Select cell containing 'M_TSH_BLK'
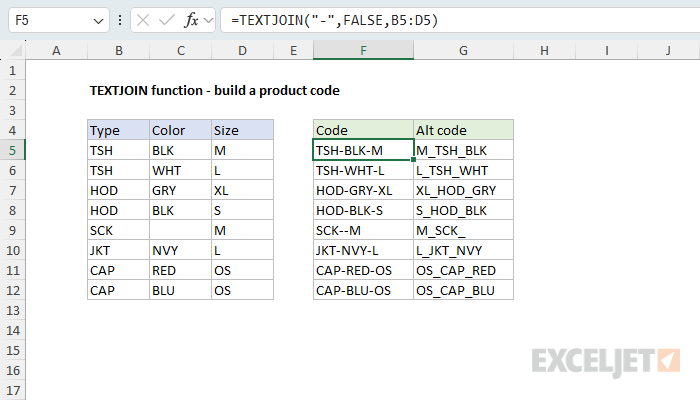Viewport: 700px width, 400px height. tap(463, 150)
